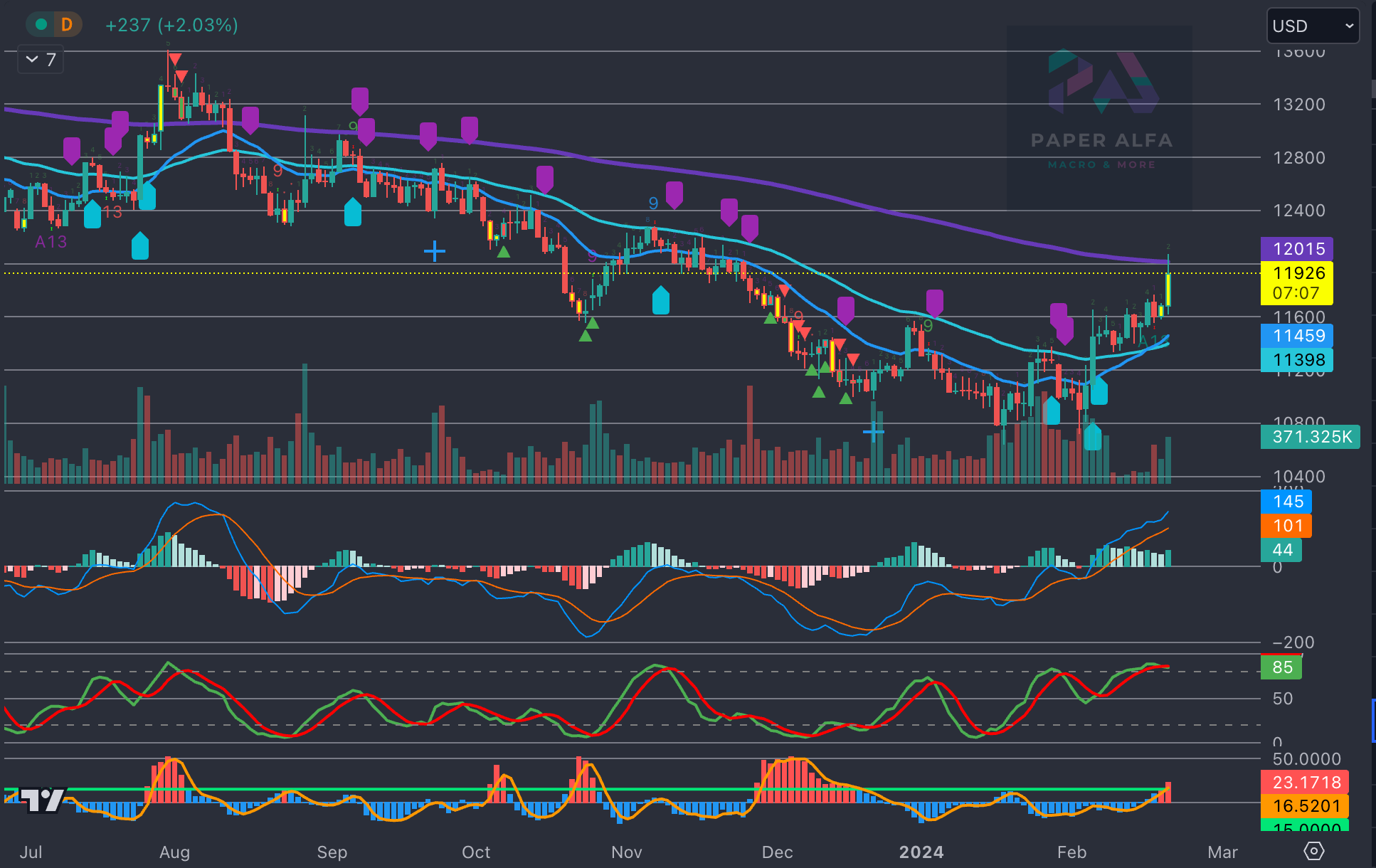Click the 10400 price axis label
1376x868 pixels.
pos(1299,477)
